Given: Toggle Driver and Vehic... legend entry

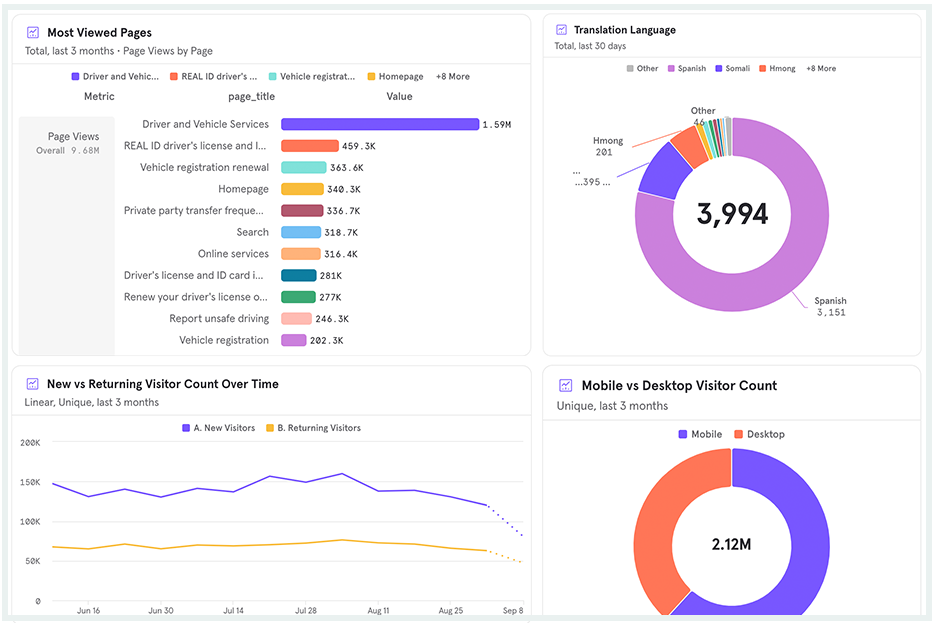Looking at the screenshot, I should click(x=115, y=76).
